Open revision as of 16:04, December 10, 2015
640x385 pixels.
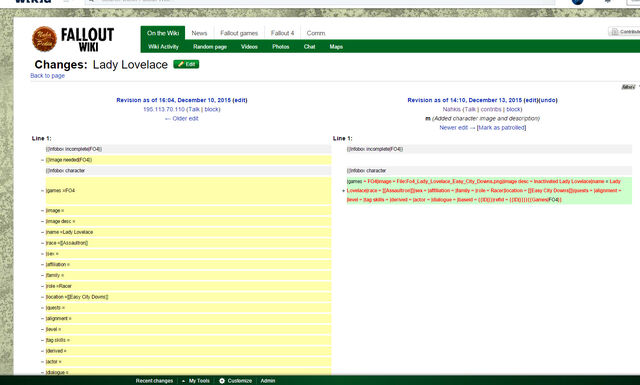pos(173,100)
